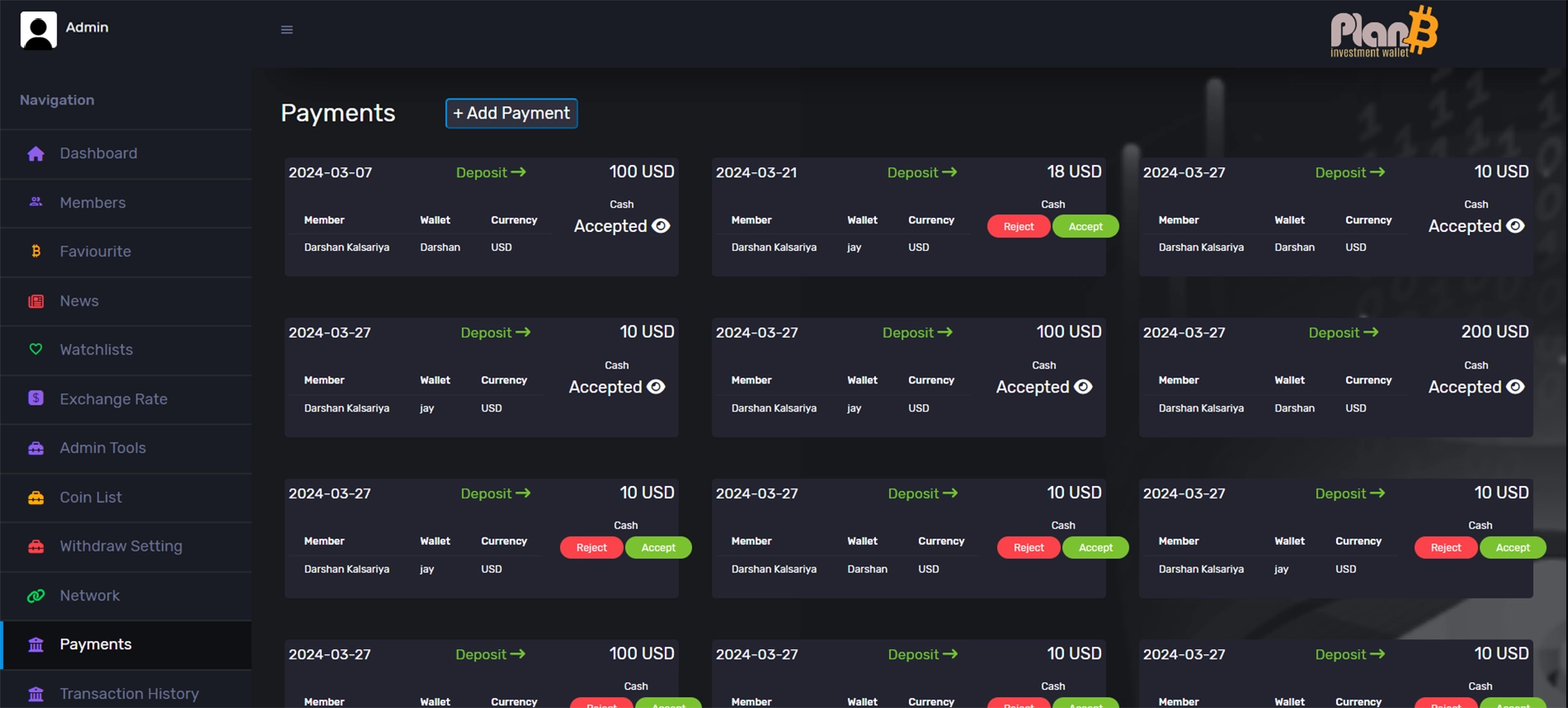
Task: Click the Faviourite bitcoin icon
Action: pos(36,251)
